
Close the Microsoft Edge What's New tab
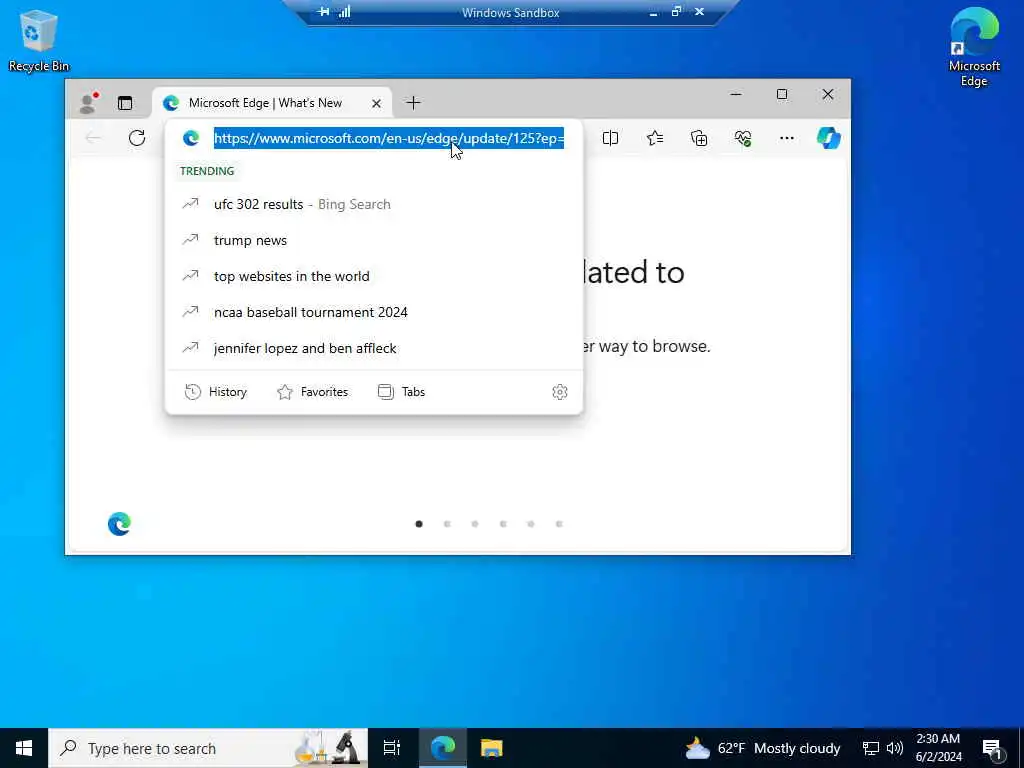pyautogui.click(x=376, y=103)
